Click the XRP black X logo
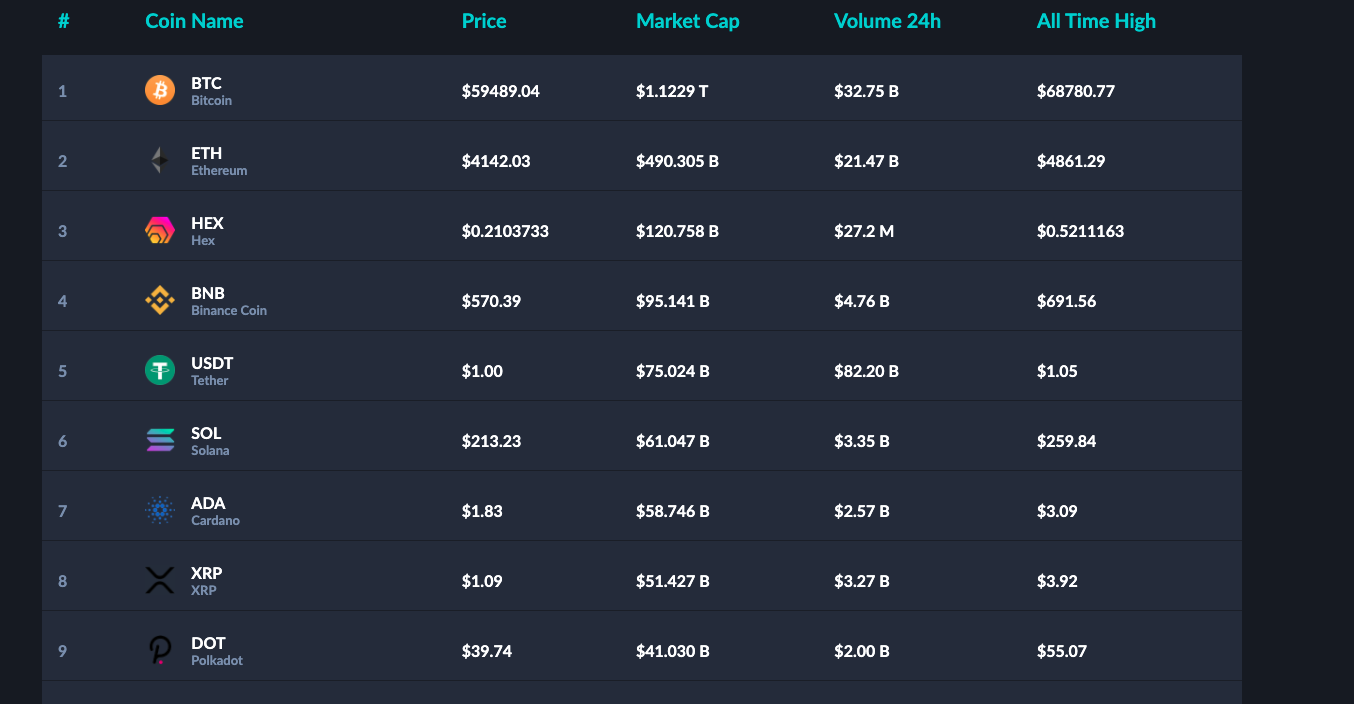Image resolution: width=1354 pixels, height=704 pixels. tap(160, 581)
